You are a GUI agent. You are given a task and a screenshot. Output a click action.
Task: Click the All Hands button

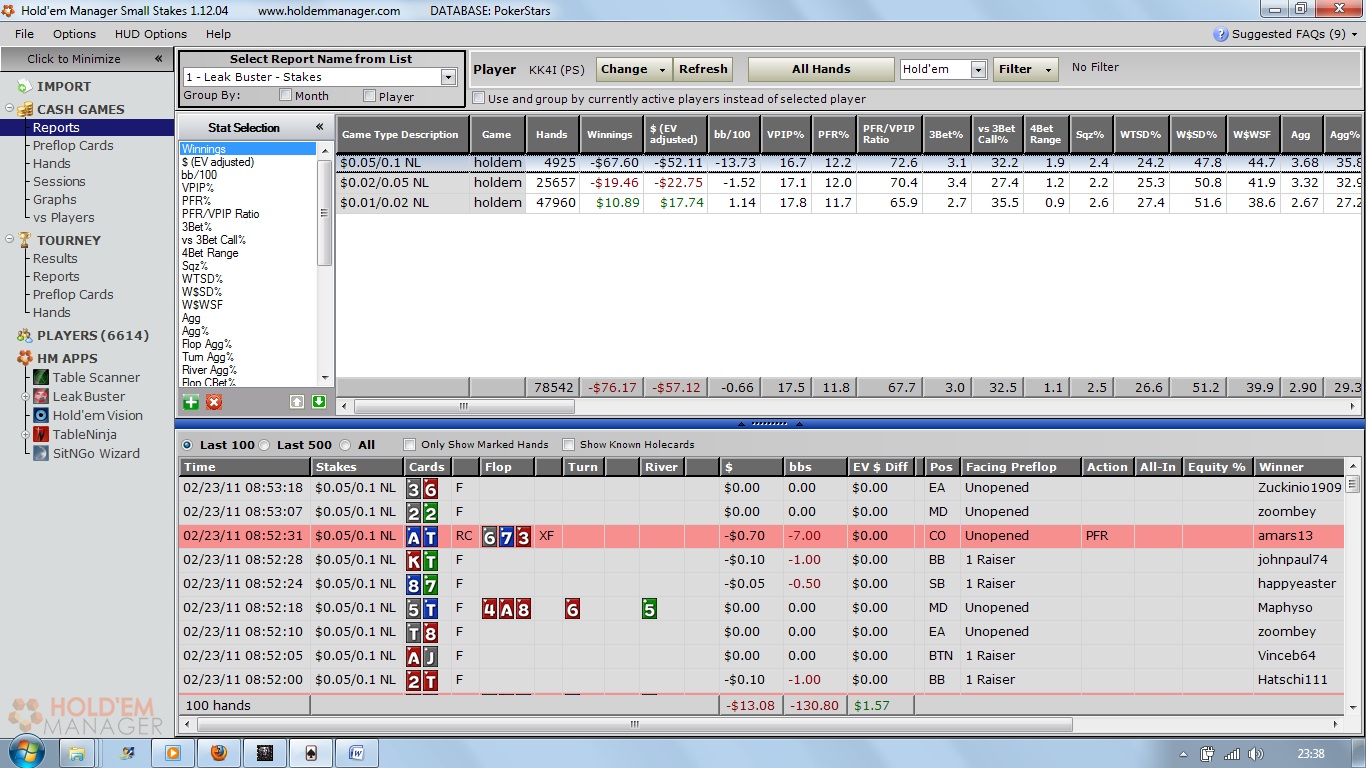pyautogui.click(x=821, y=70)
